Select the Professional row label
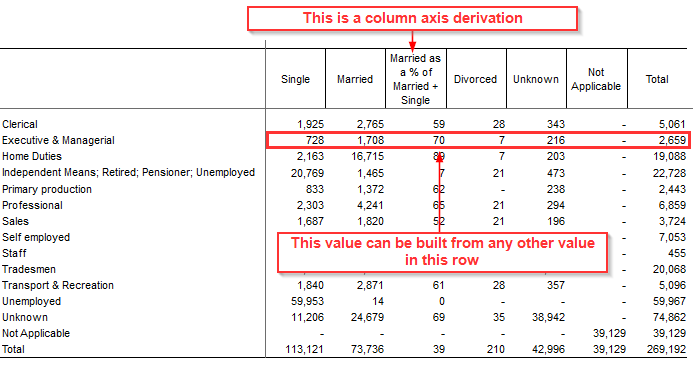The image size is (693, 380). point(32,205)
